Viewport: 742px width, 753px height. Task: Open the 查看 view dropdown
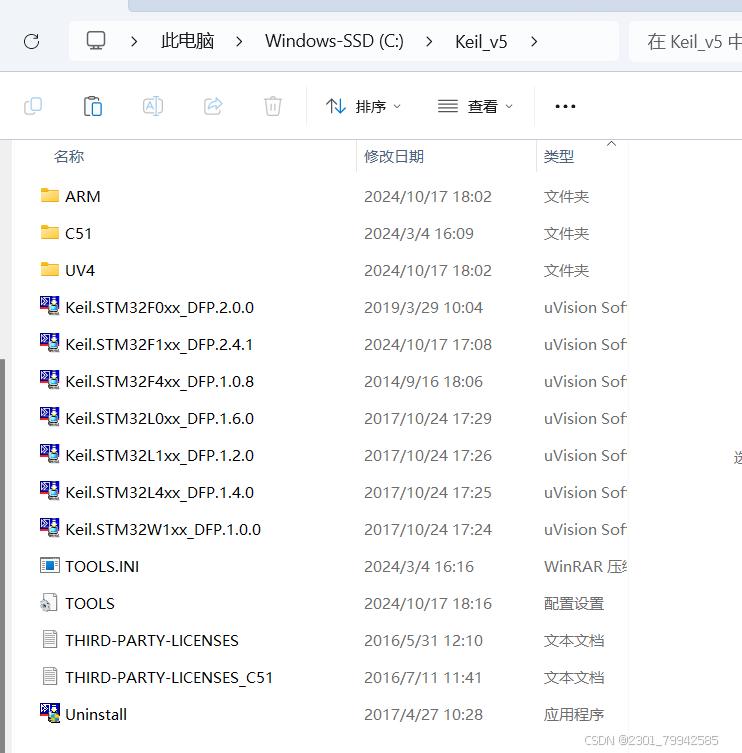(475, 106)
